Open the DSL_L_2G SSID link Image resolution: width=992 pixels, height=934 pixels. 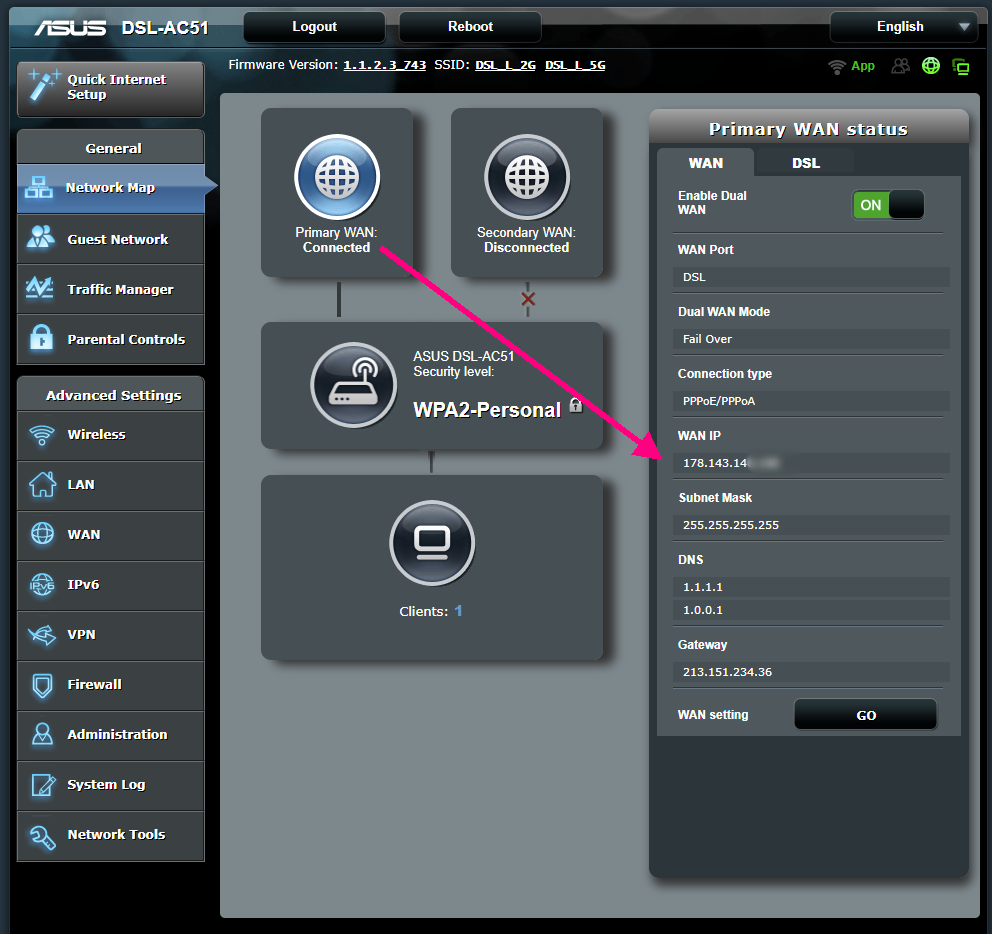pos(505,65)
